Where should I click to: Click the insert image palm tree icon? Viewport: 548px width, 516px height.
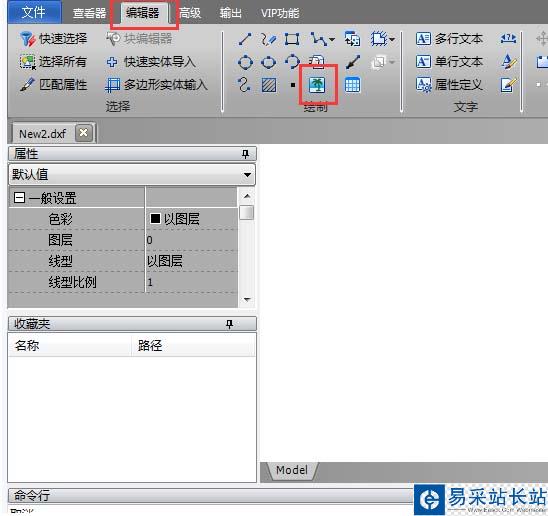317,85
